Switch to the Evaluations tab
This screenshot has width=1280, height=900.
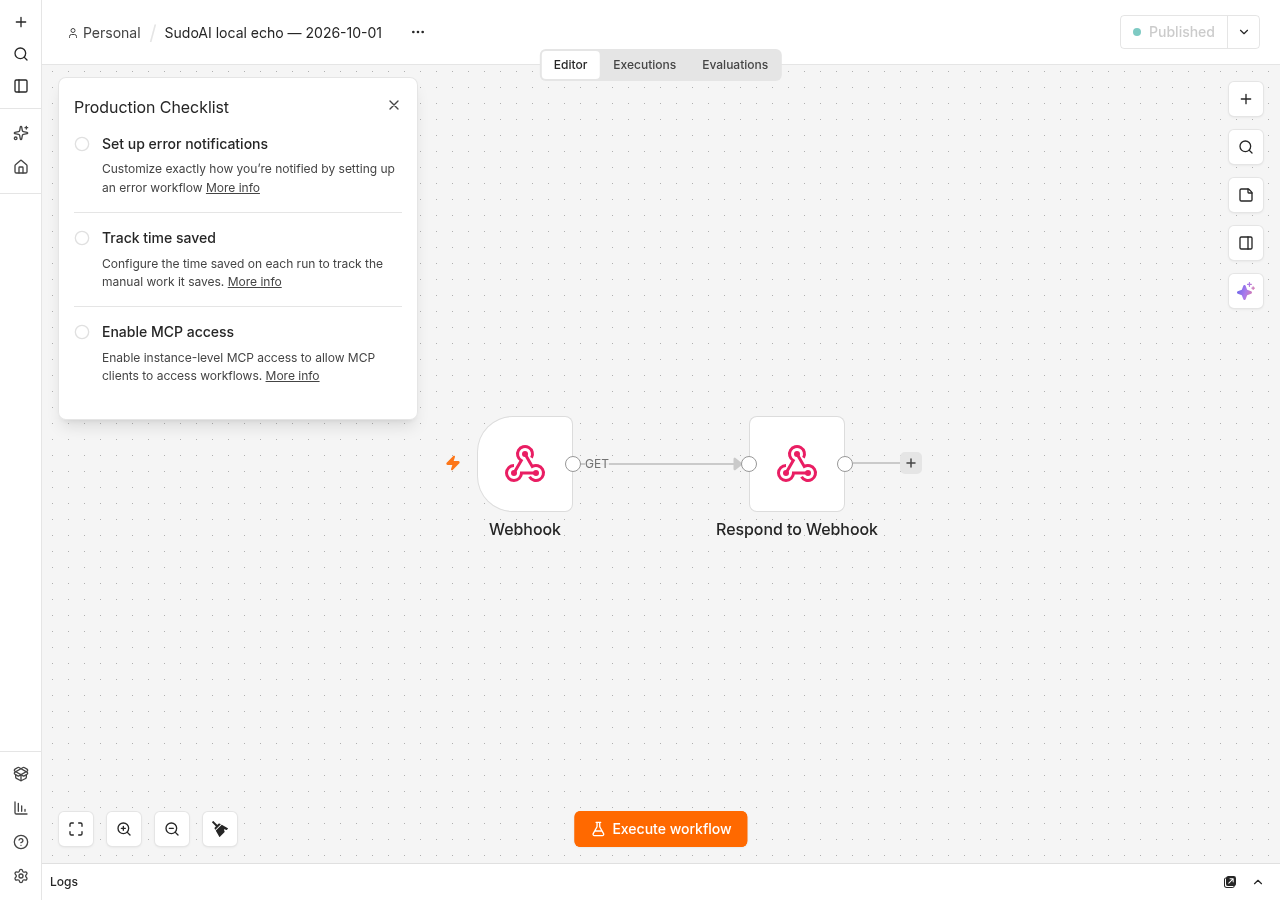[735, 65]
